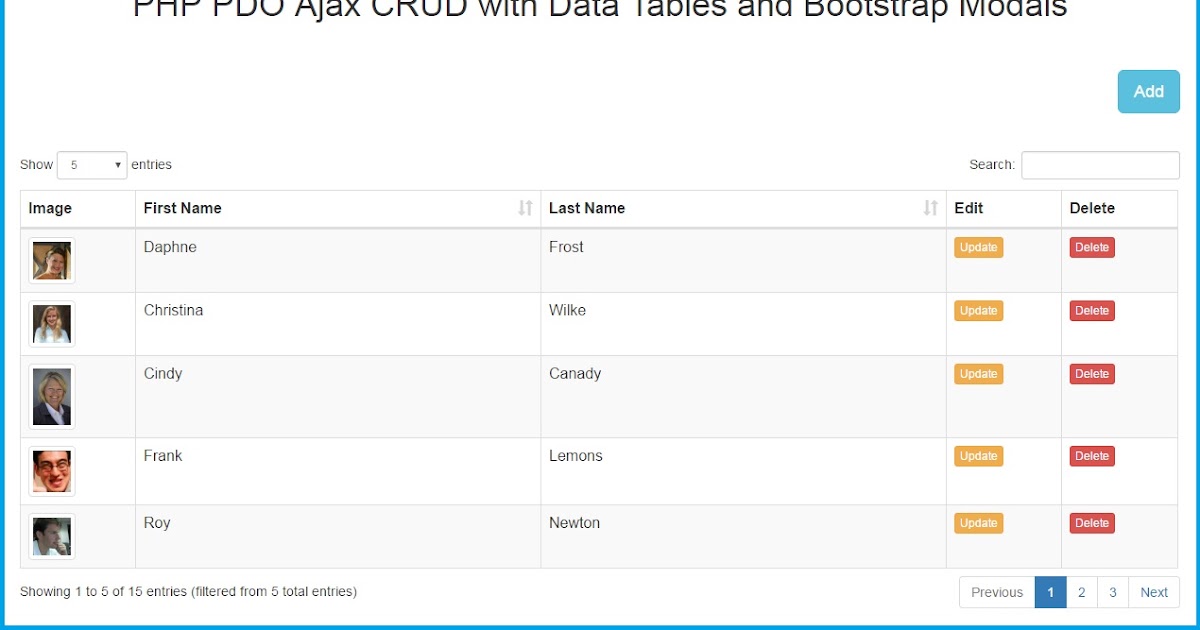Delete the Frank Lemons entry
The image size is (1200, 630).
pos(1092,456)
